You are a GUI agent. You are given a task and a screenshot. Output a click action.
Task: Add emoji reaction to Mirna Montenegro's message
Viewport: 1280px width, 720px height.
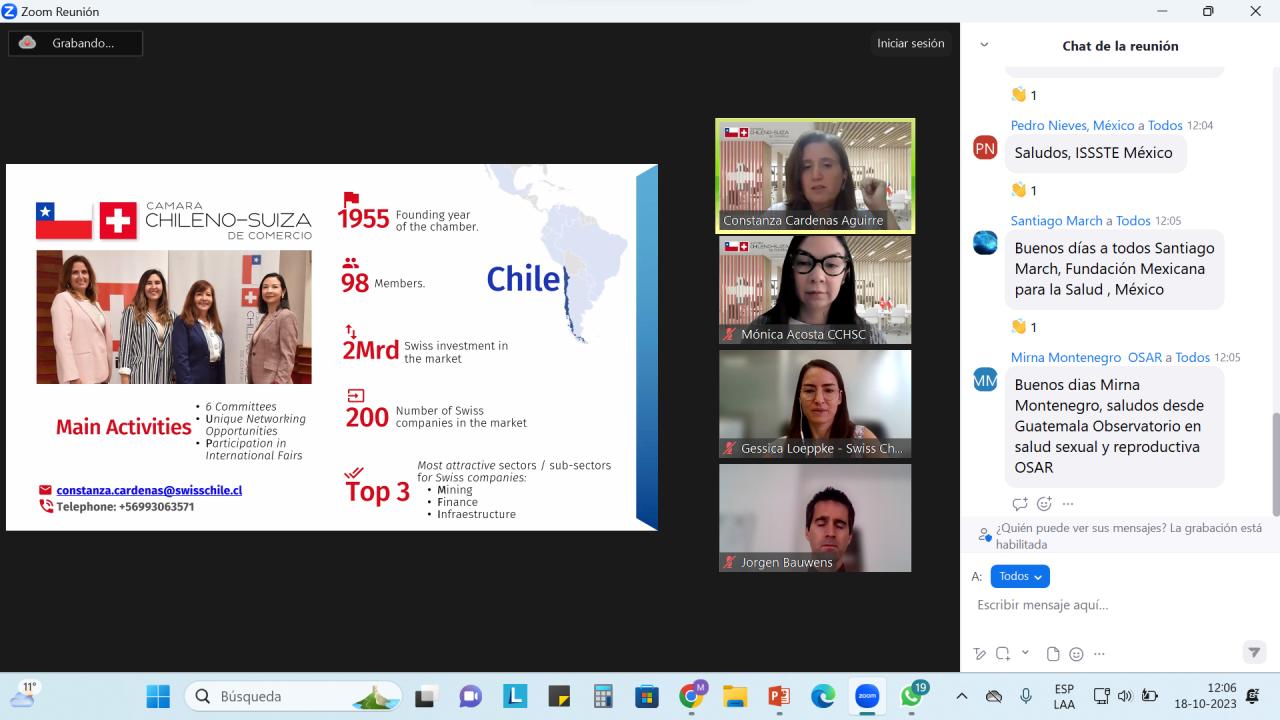1044,504
